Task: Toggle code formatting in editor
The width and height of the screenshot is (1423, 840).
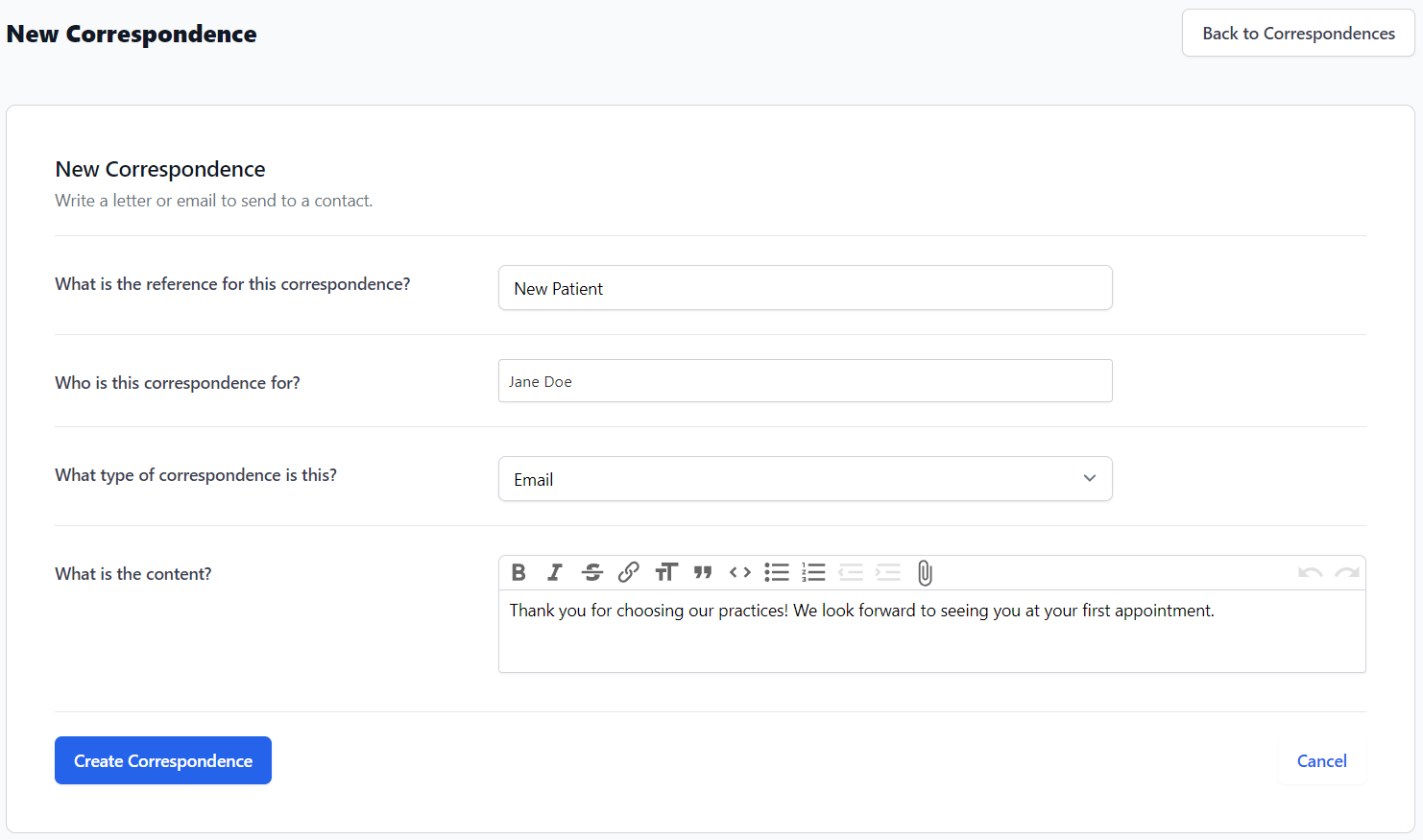Action: tap(740, 573)
